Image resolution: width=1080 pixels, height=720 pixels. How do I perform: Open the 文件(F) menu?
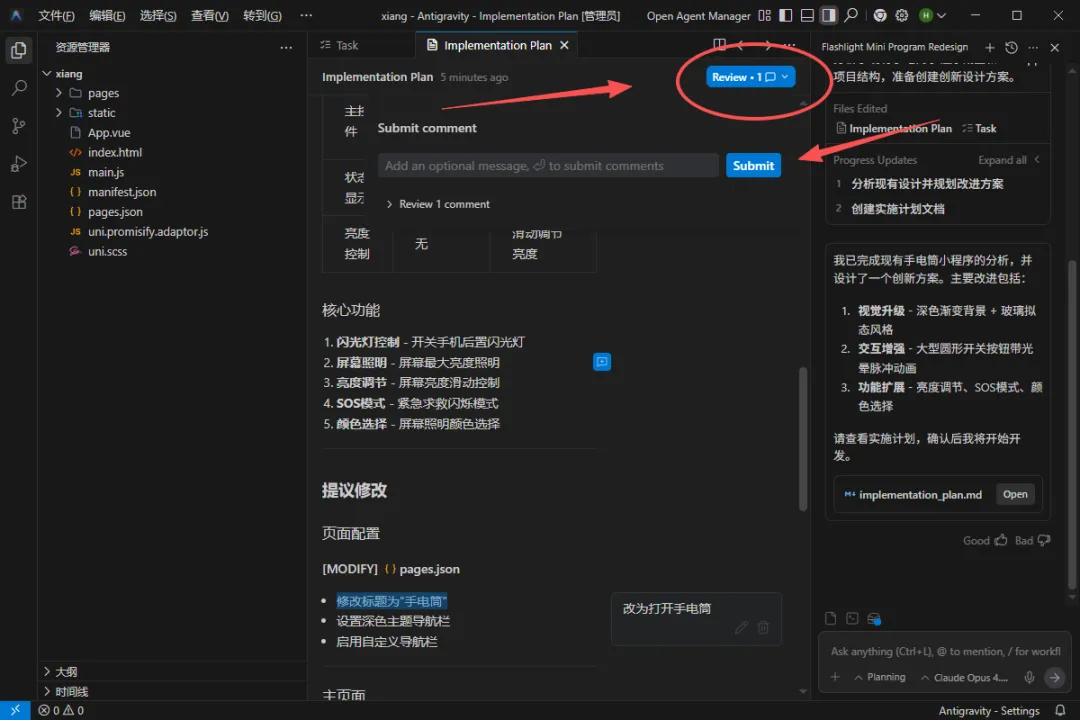point(56,16)
